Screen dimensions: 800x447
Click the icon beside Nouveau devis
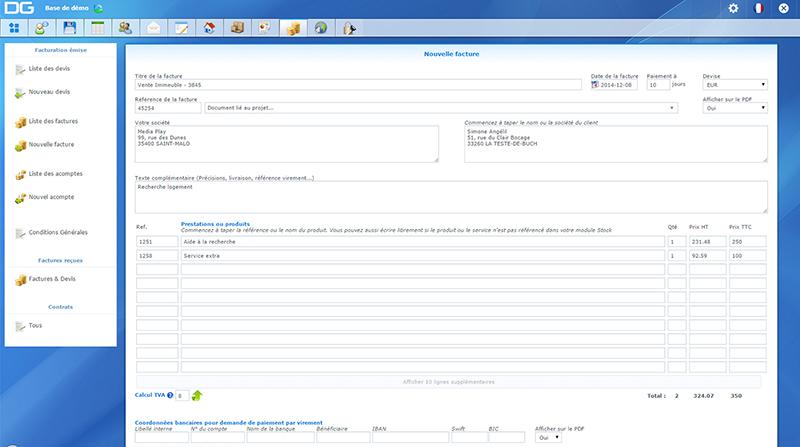click(20, 93)
